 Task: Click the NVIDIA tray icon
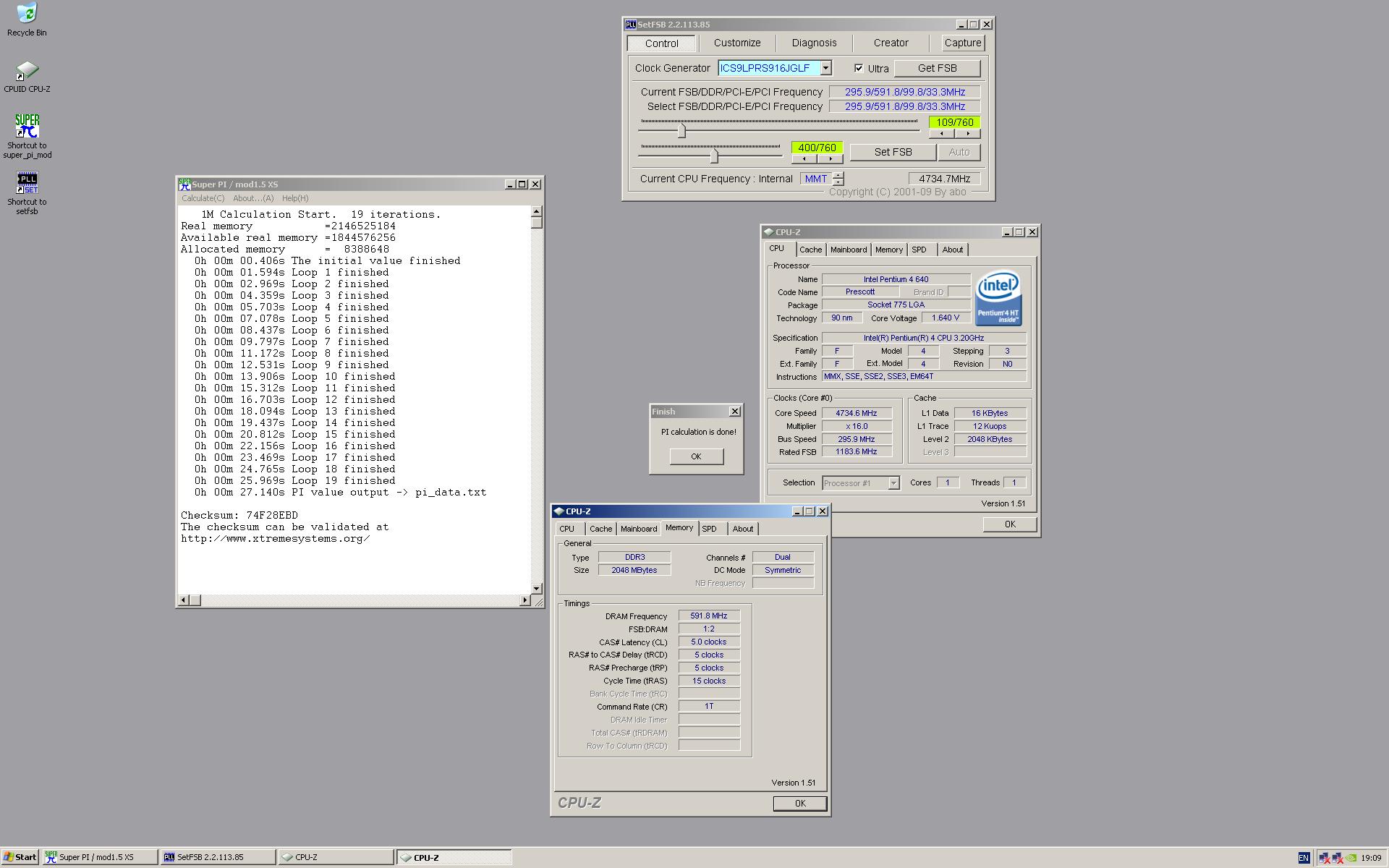click(1351, 858)
